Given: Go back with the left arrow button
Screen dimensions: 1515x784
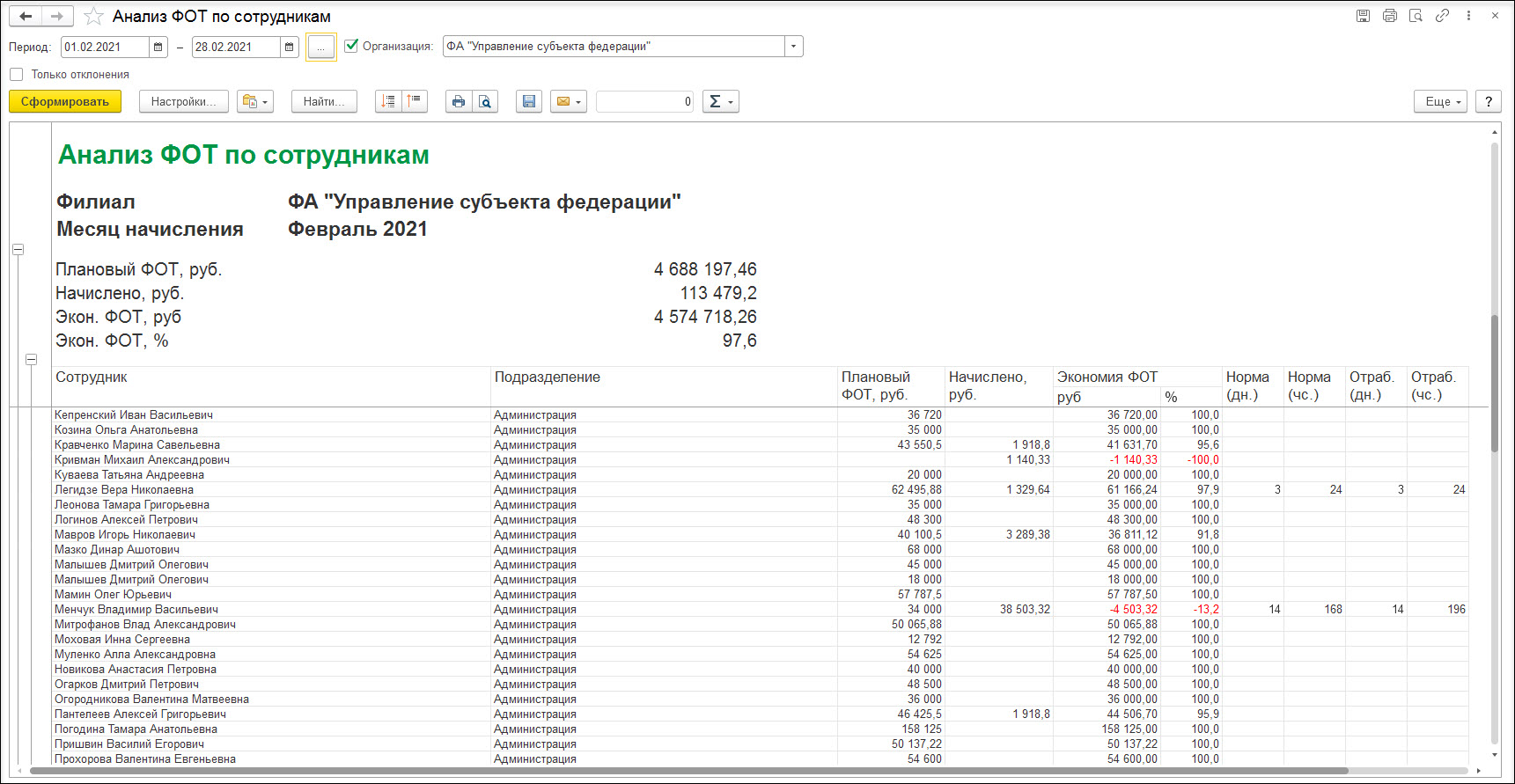Looking at the screenshot, I should [26, 16].
